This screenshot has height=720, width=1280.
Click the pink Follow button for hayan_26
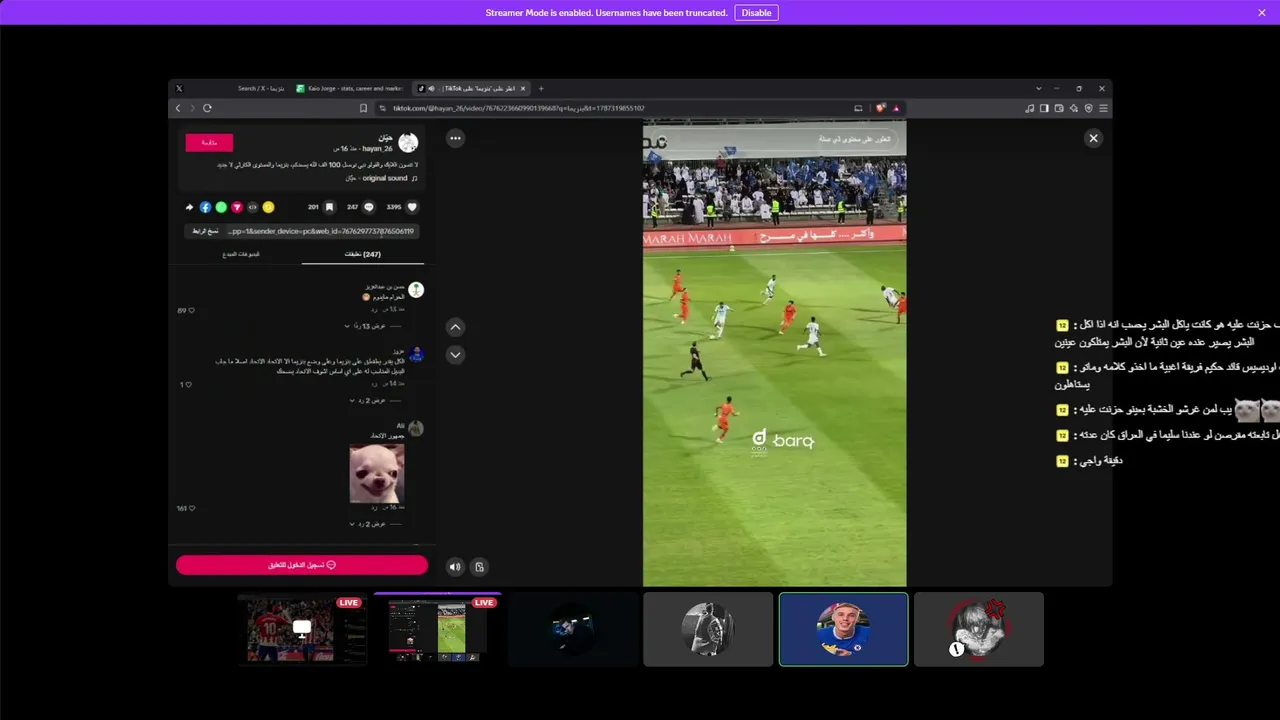[209, 142]
